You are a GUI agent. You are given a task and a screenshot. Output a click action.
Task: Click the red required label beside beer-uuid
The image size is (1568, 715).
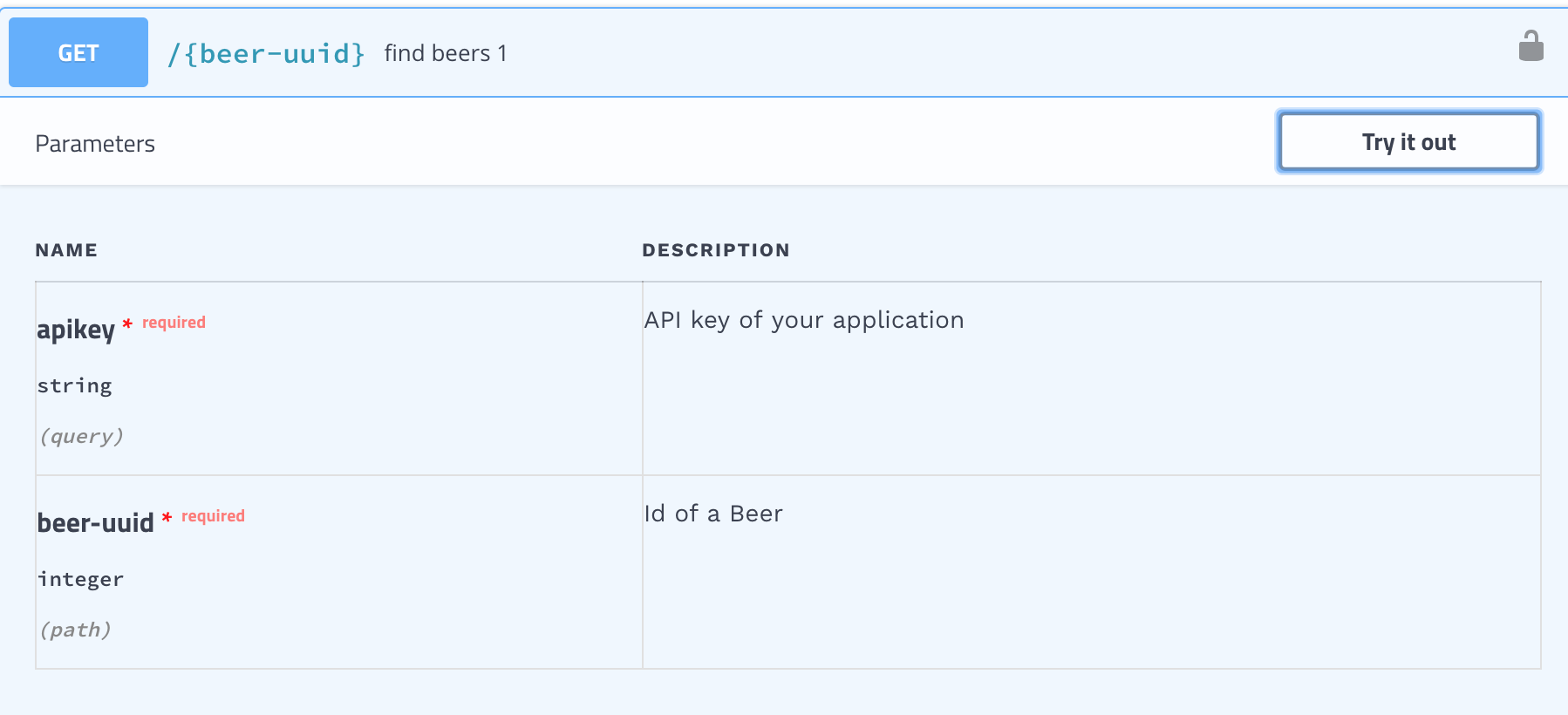(x=213, y=516)
